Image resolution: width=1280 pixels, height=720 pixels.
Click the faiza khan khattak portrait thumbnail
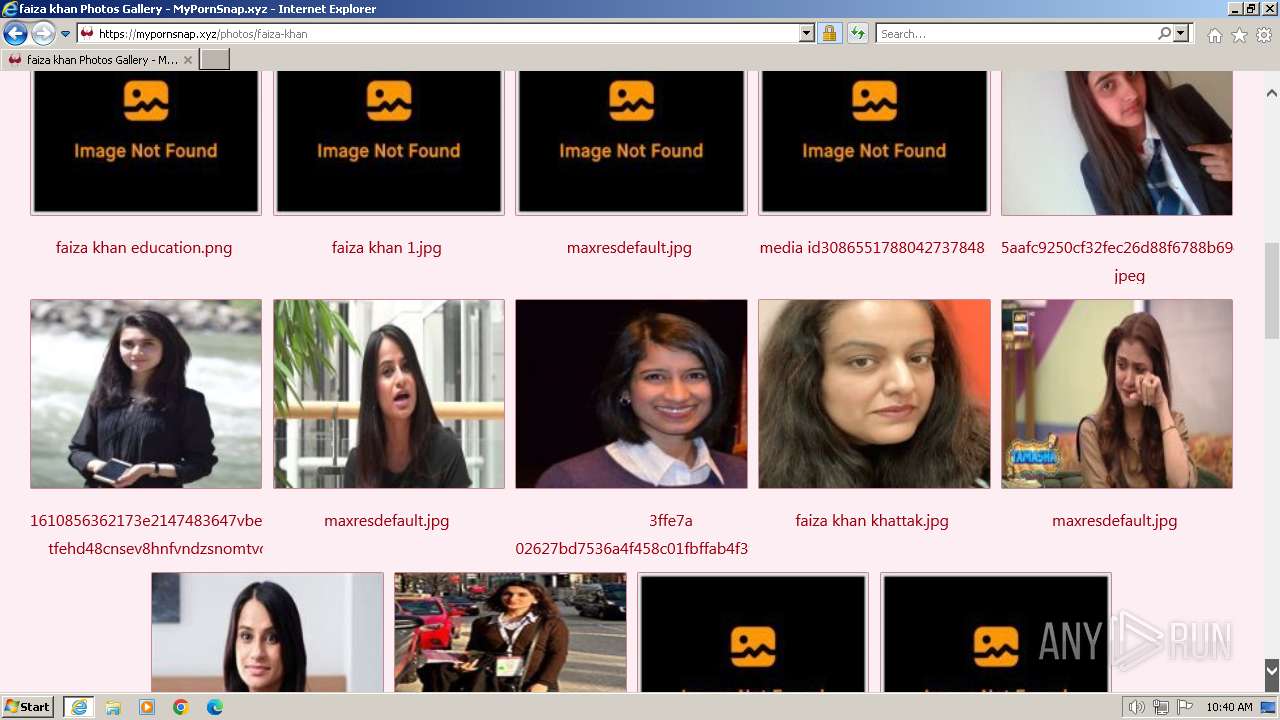[874, 394]
